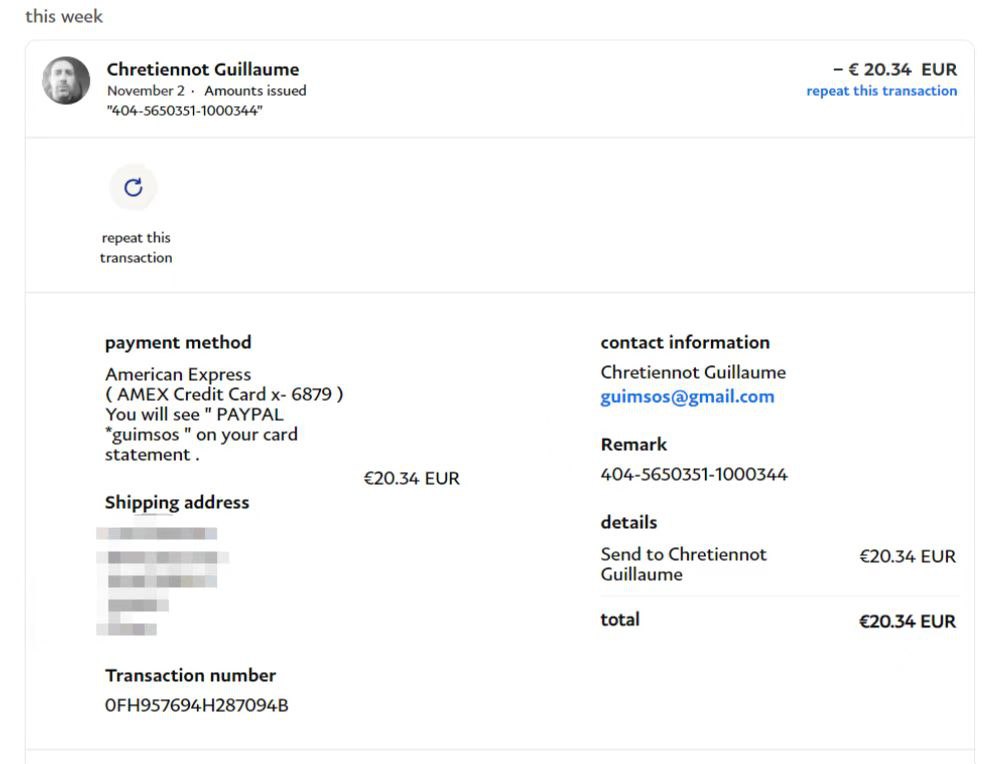The height and width of the screenshot is (764, 990).
Task: Click the 'this week' section heading
Action: pyautogui.click(x=64, y=17)
